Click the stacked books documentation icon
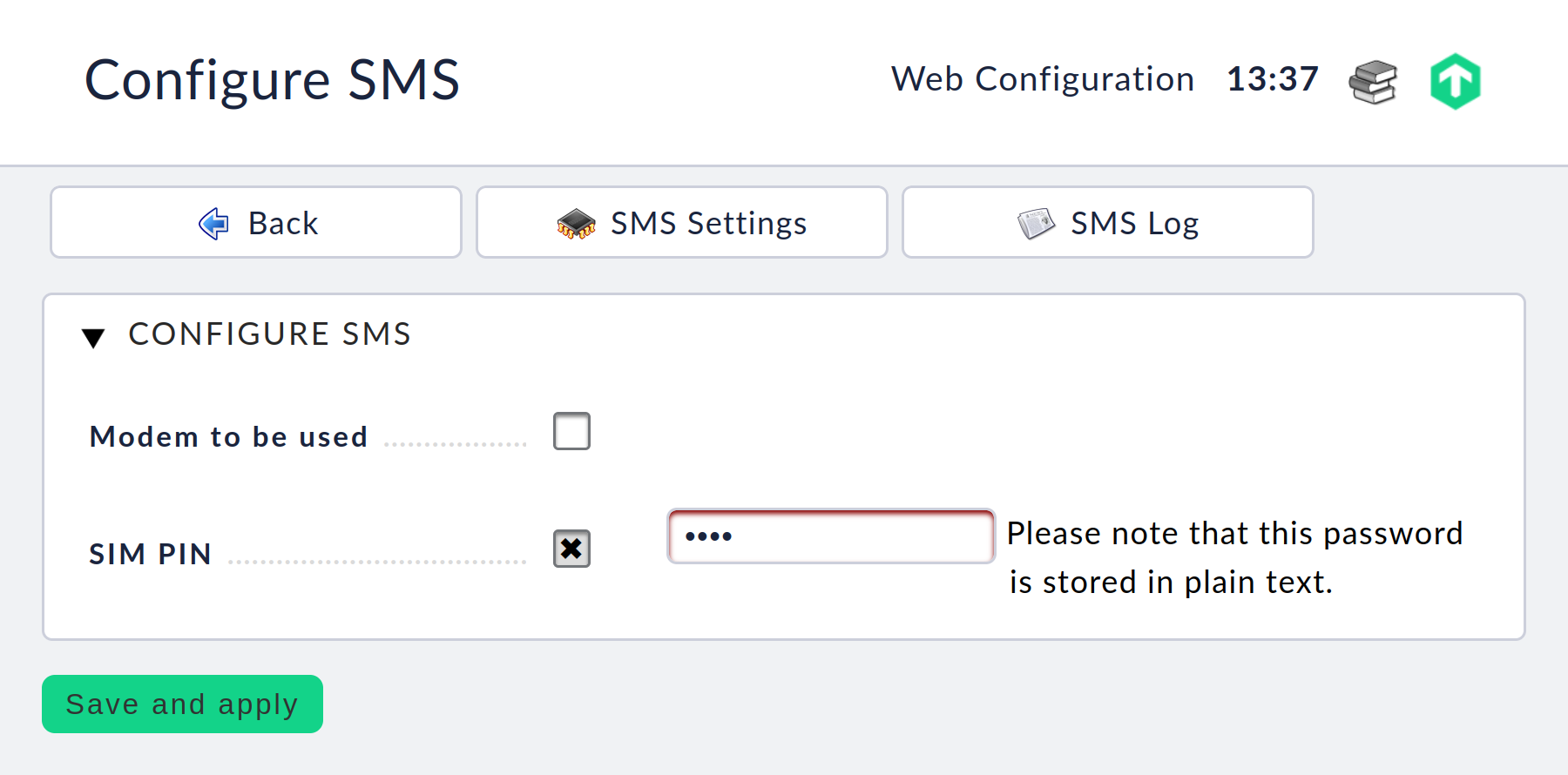The width and height of the screenshot is (1568, 775). pos(1372,80)
